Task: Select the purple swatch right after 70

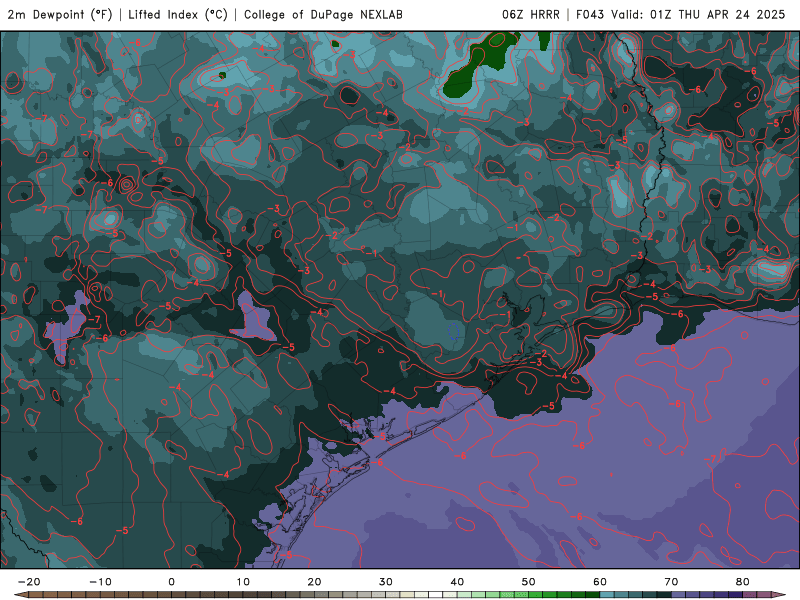Action: pyautogui.click(x=679, y=594)
